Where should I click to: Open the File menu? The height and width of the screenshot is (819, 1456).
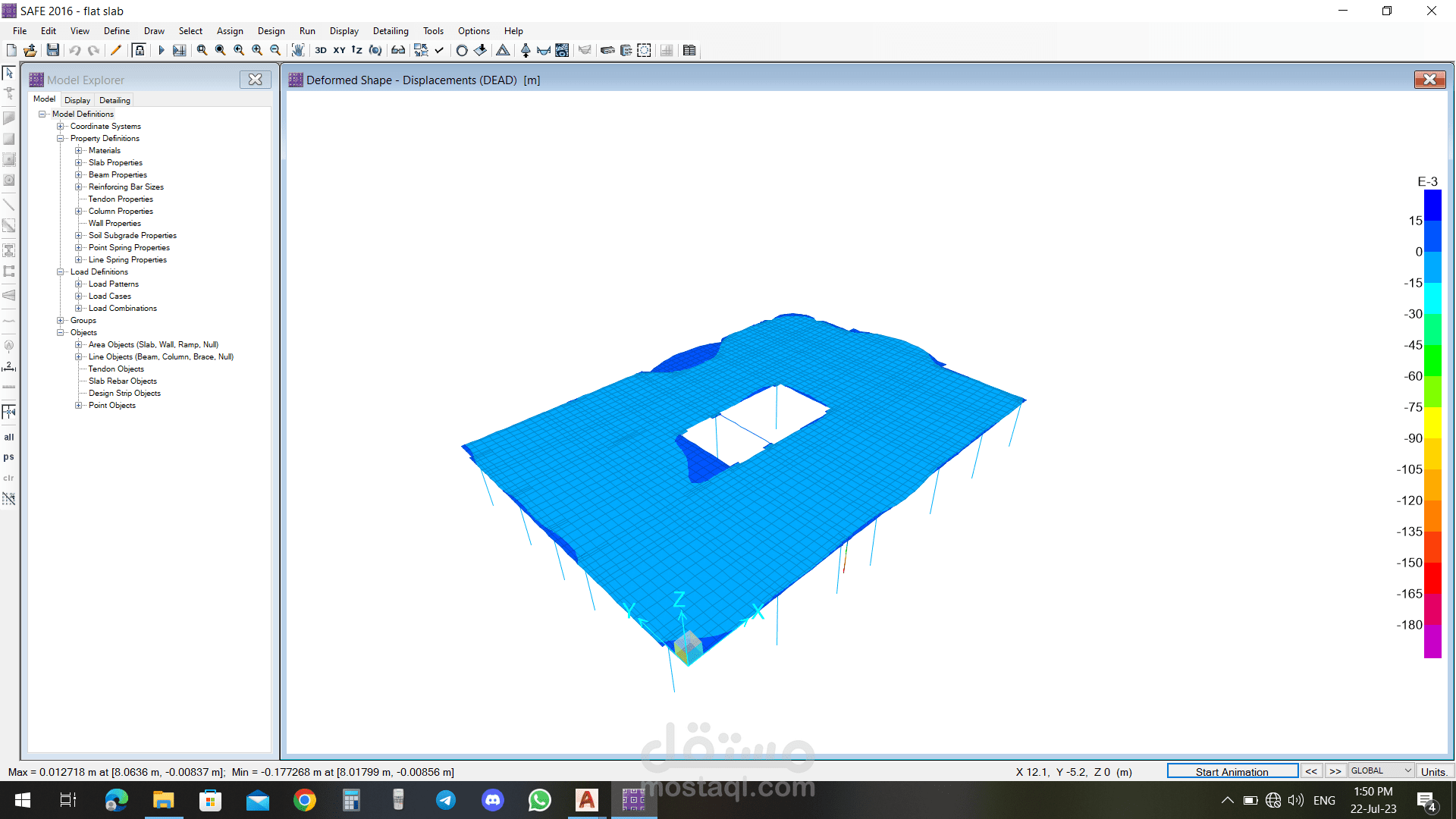20,31
